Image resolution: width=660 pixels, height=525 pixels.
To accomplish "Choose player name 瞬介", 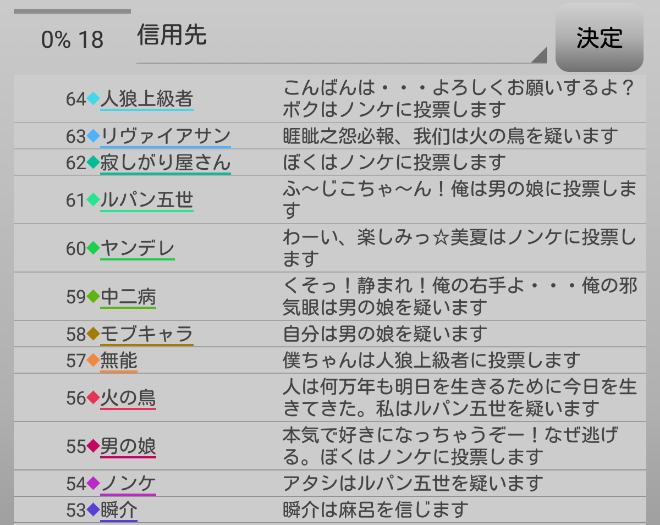I will point(119,510).
